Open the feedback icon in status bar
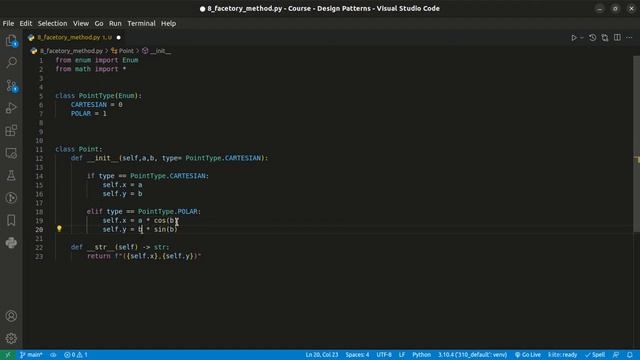 [616, 355]
